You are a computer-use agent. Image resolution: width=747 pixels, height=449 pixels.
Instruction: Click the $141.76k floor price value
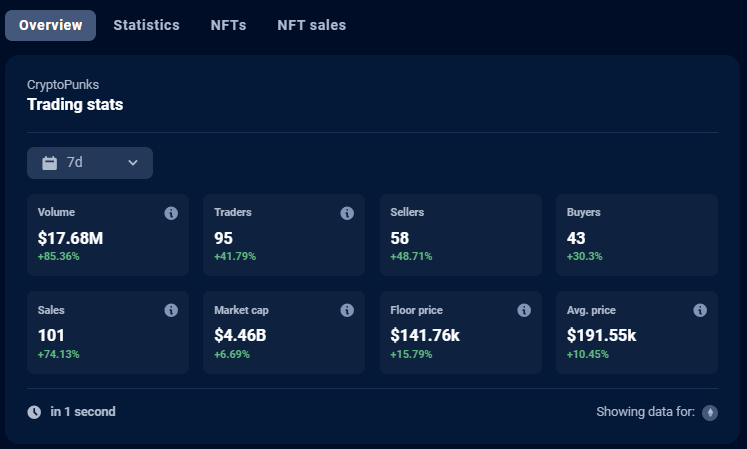click(424, 336)
